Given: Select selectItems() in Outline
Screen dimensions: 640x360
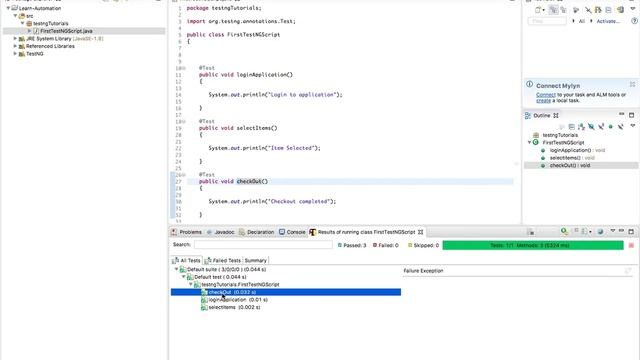Looking at the screenshot, I should pos(572,158).
